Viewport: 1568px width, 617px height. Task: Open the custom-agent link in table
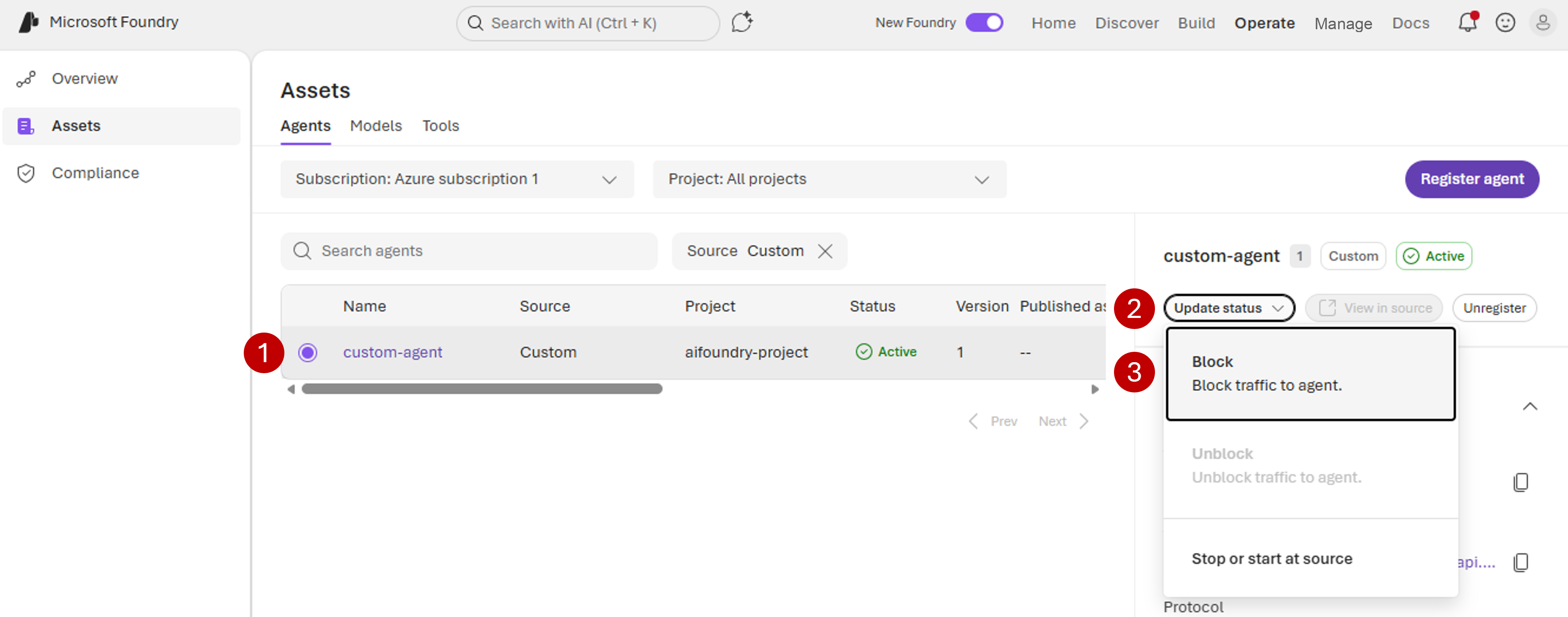point(393,352)
